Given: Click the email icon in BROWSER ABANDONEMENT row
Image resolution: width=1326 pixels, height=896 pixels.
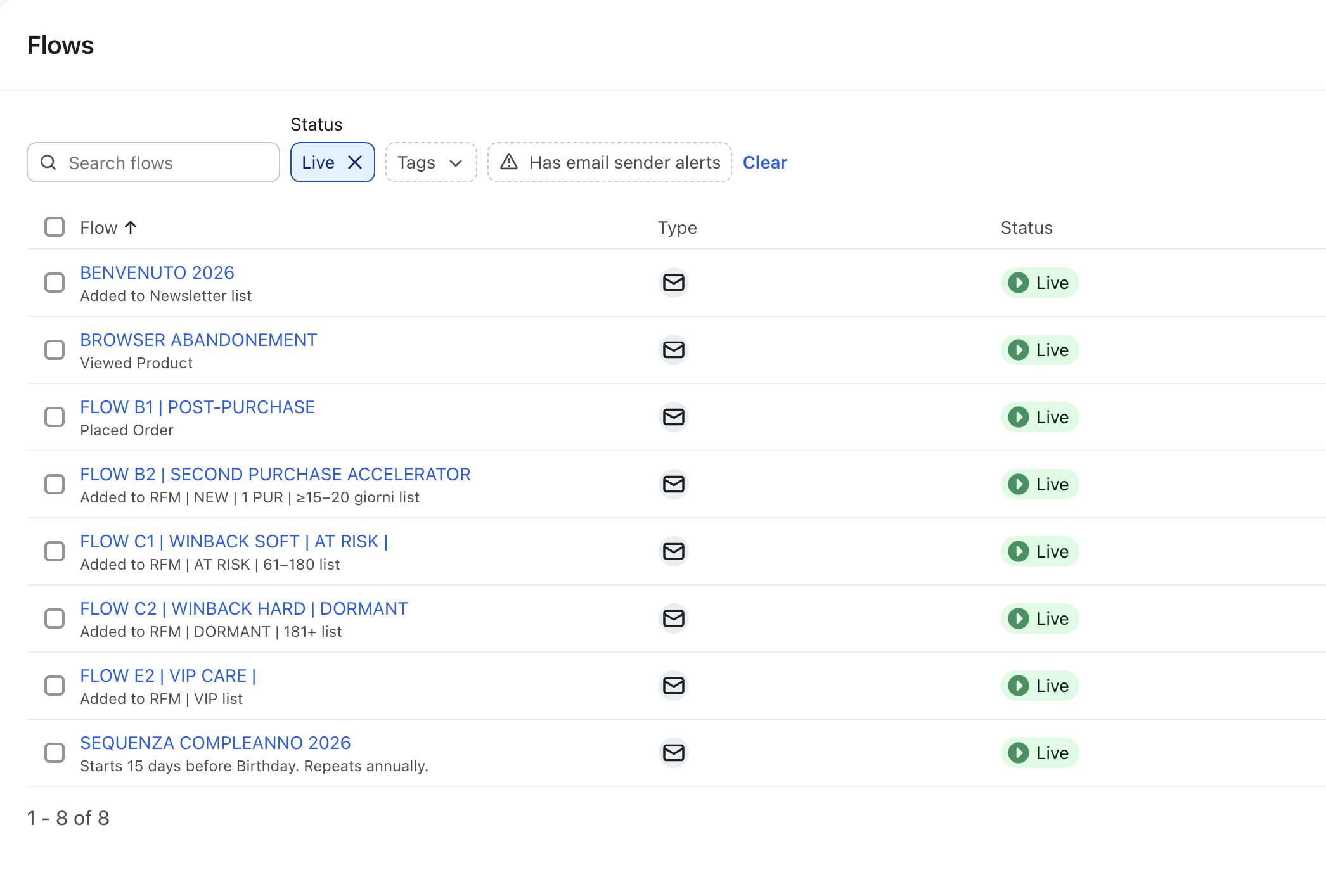Looking at the screenshot, I should 673,350.
